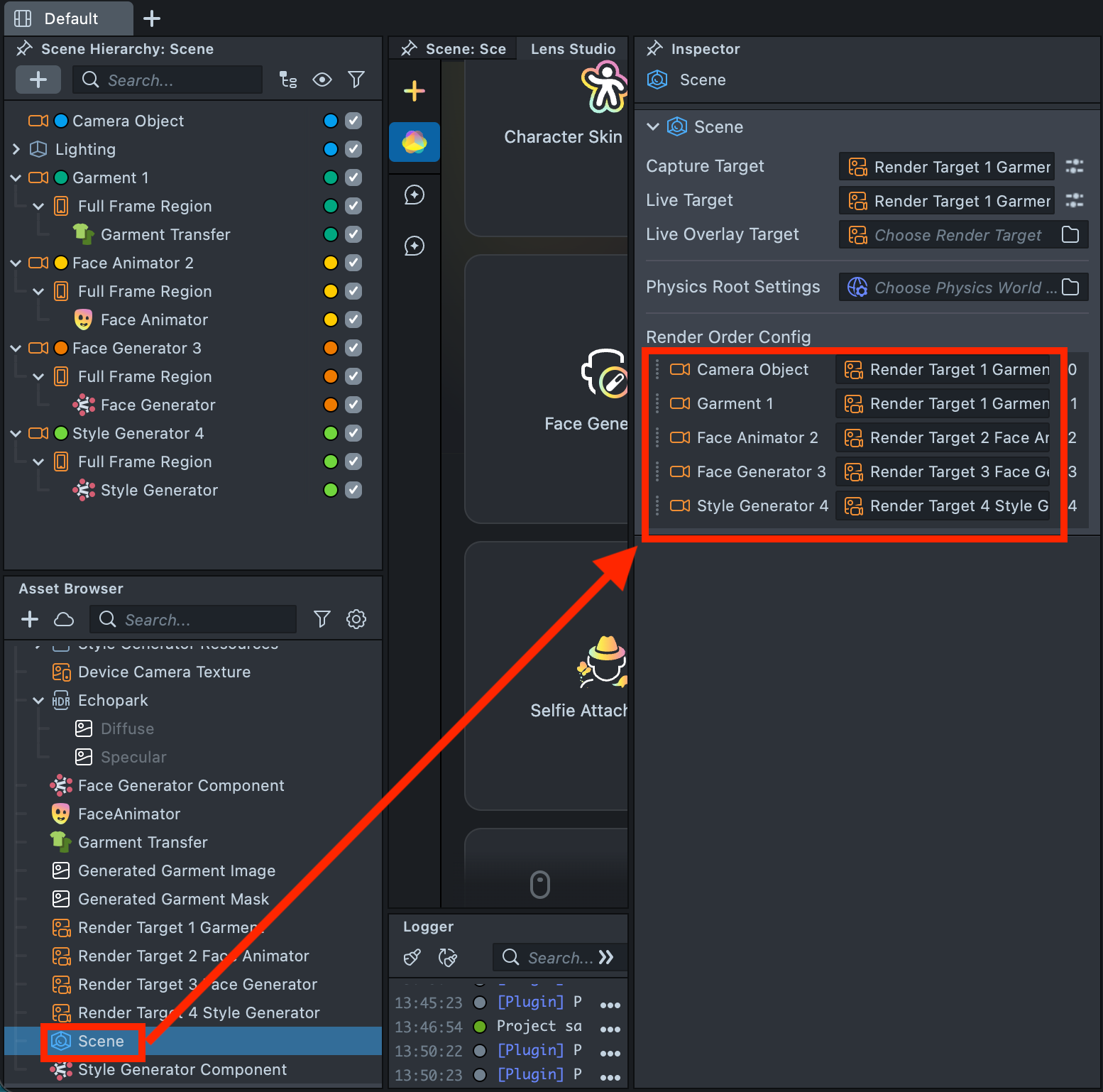Open the Default layout tab
Viewport: 1103px width, 1092px height.
click(x=70, y=18)
